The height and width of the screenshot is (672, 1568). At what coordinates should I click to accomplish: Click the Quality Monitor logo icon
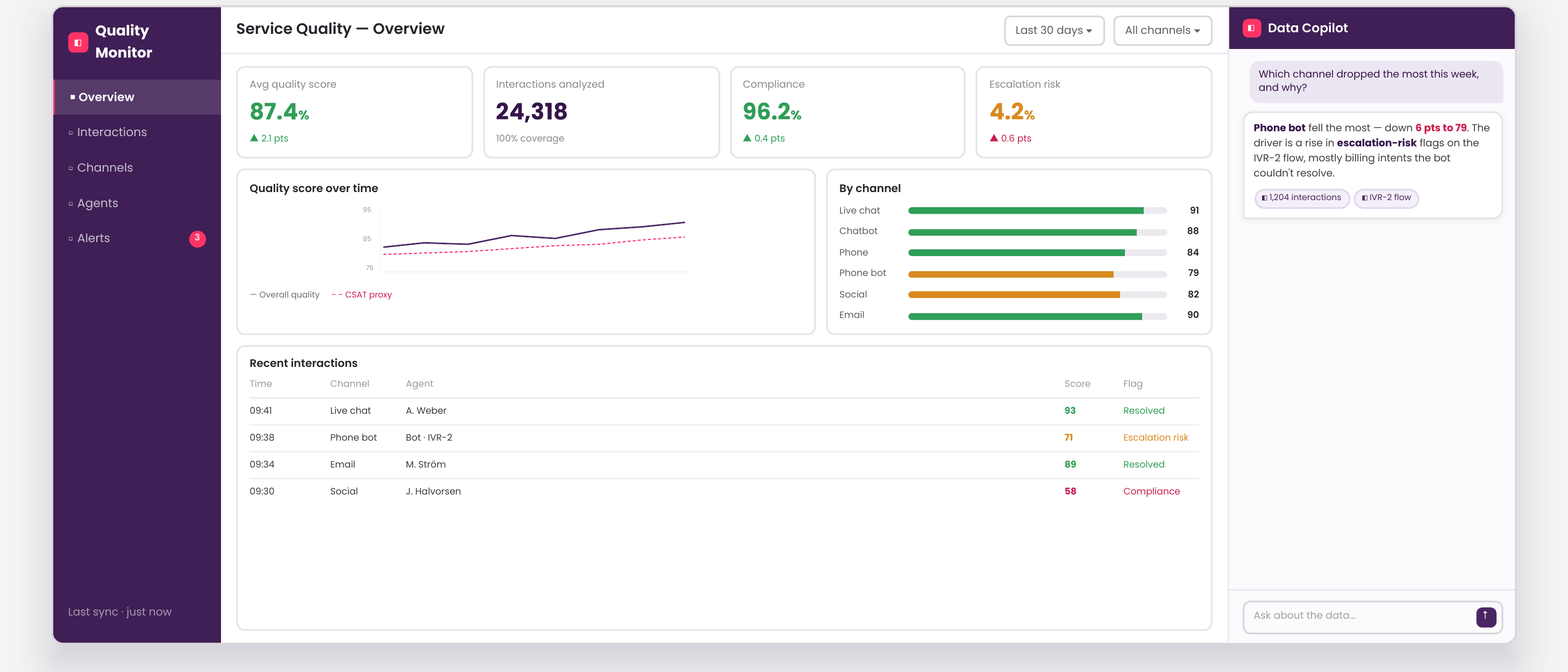pos(78,42)
